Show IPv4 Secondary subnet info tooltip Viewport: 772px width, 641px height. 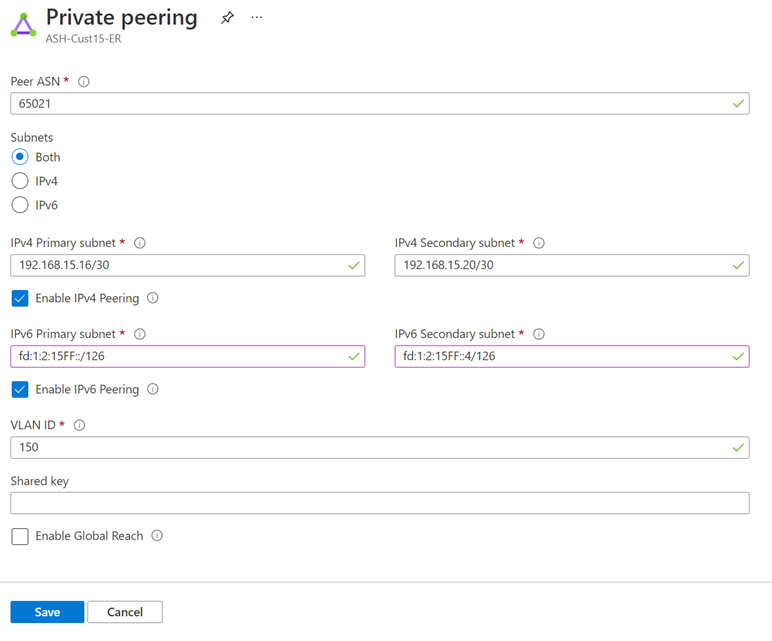click(x=539, y=243)
